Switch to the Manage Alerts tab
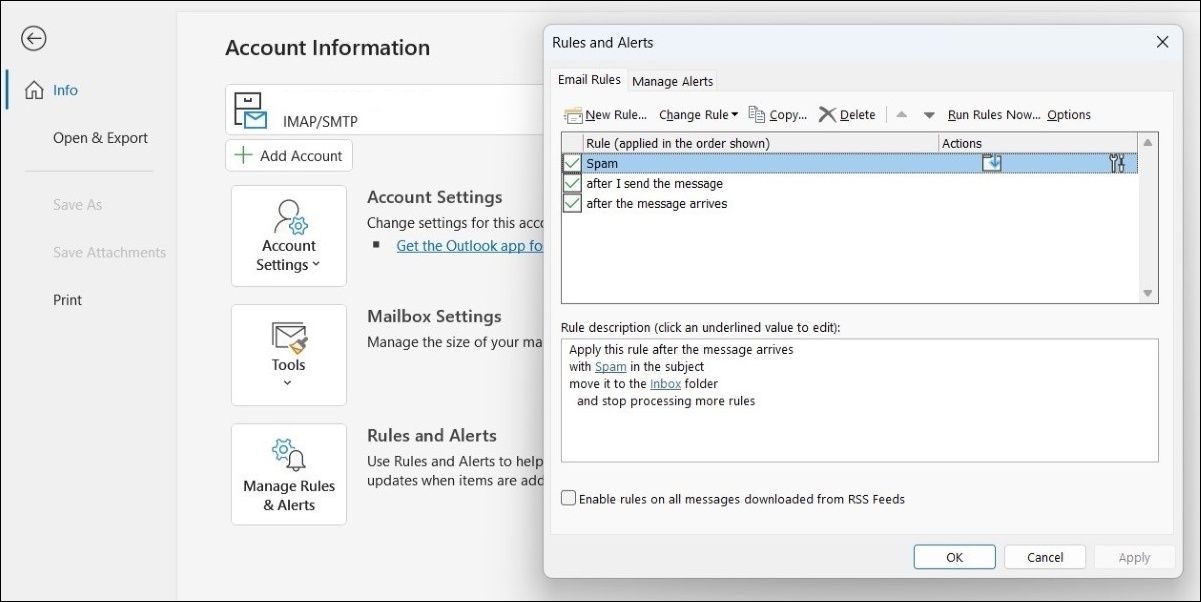Screen dimensions: 1201x602 click(x=672, y=81)
